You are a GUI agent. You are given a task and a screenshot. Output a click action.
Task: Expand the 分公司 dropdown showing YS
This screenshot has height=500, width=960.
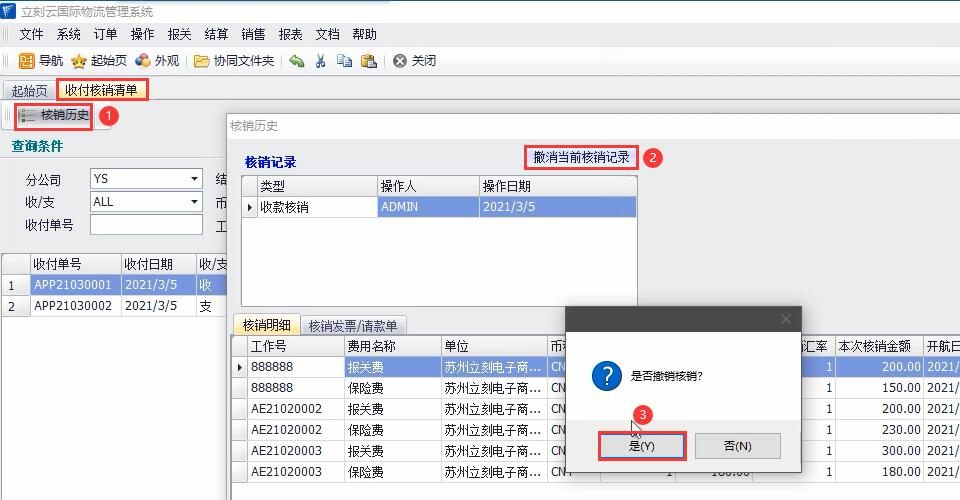pyautogui.click(x=195, y=180)
